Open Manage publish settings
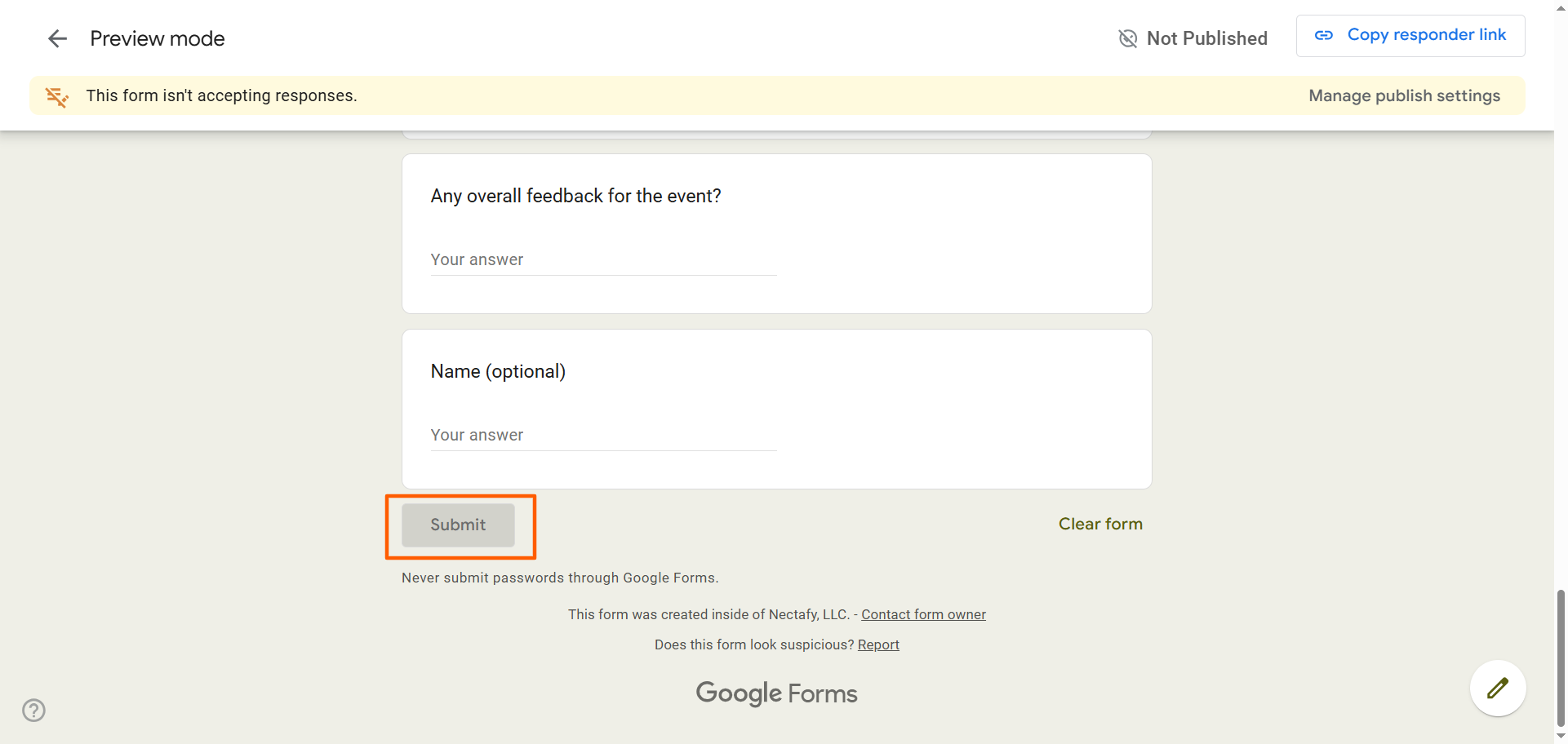This screenshot has width=1568, height=744. 1404,95
